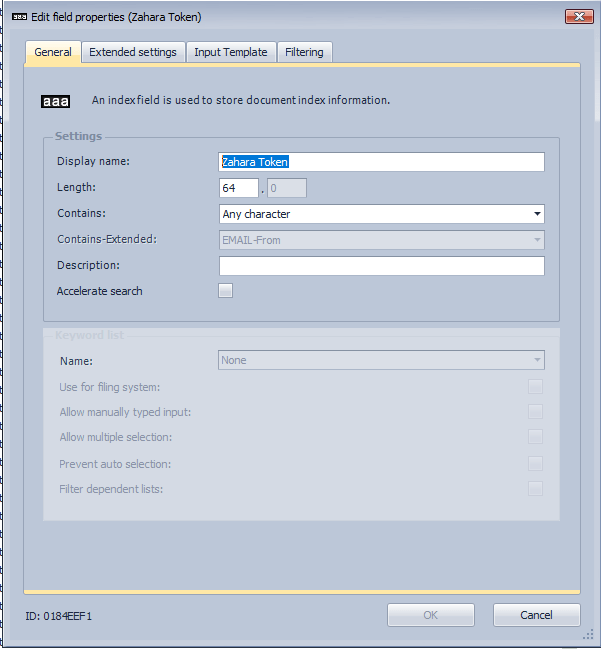Click the index field description text
This screenshot has height=649, width=601.
240,100
